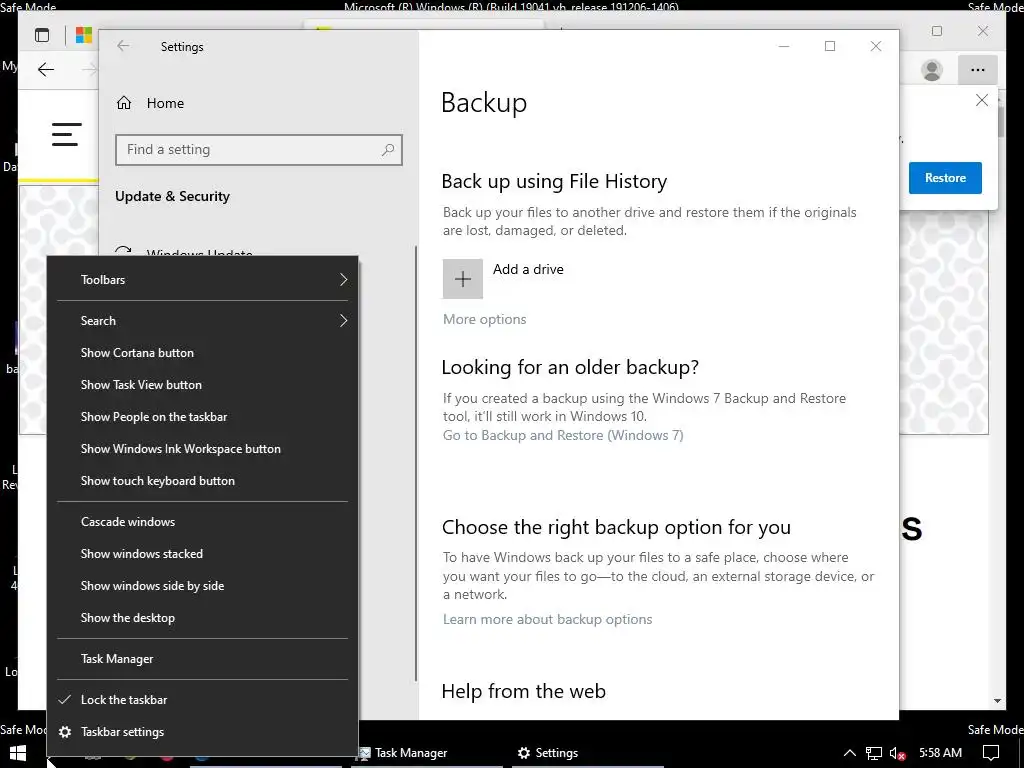Click the blue Restore button

tap(945, 178)
